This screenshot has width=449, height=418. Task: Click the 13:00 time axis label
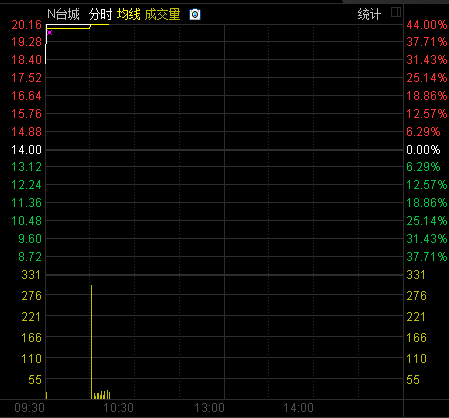(209, 408)
